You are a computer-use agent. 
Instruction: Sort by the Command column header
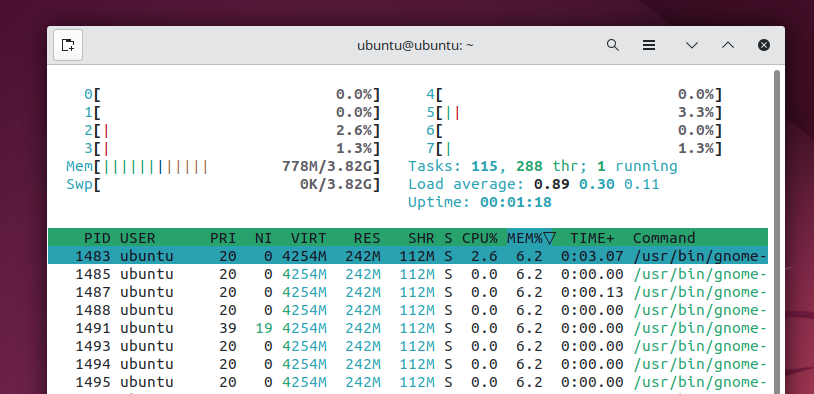point(664,238)
